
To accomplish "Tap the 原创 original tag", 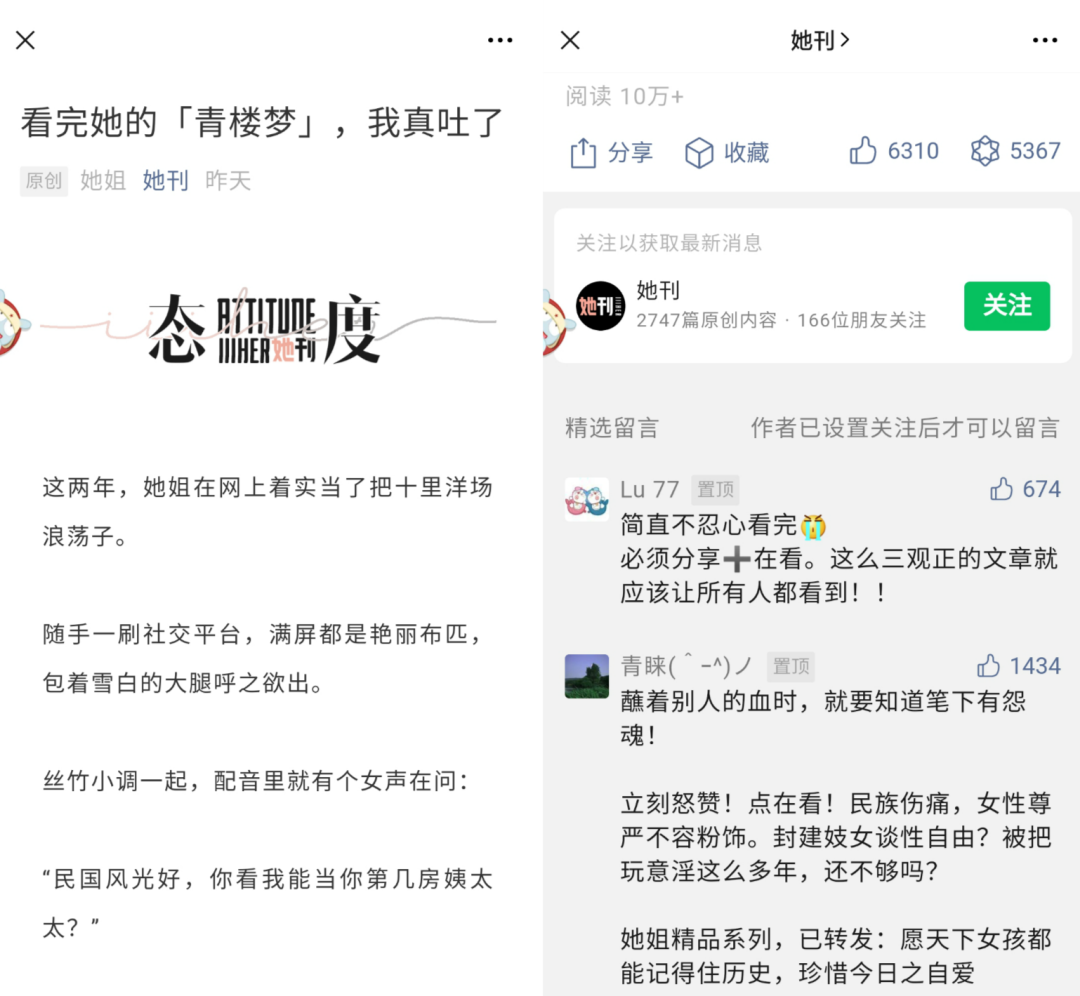I will click(x=44, y=181).
